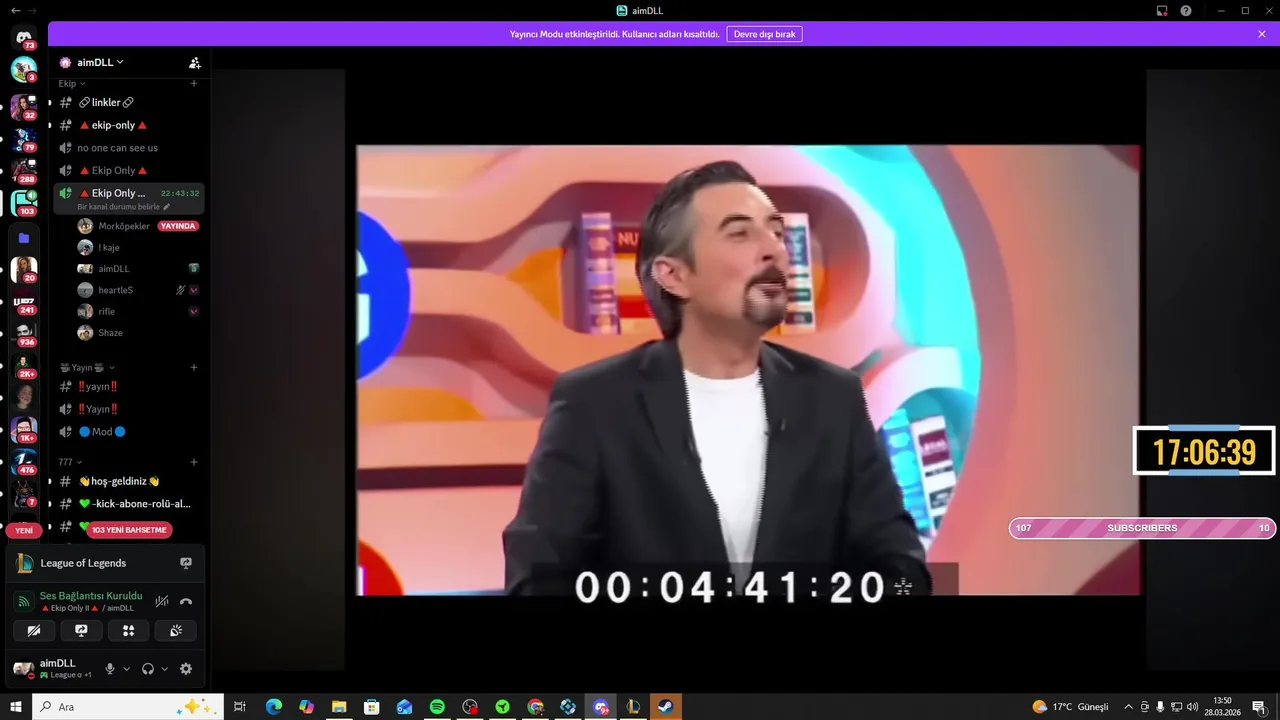The width and height of the screenshot is (1280, 720).
Task: Open the Discord help icon in title bar
Action: [x=1186, y=11]
